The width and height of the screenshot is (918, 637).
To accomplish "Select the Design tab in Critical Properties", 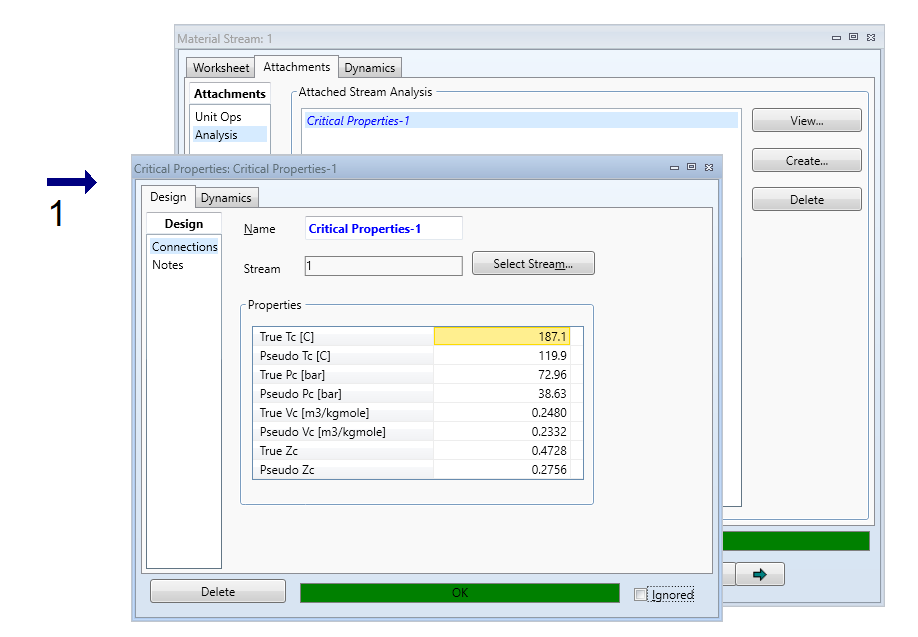I will (167, 197).
